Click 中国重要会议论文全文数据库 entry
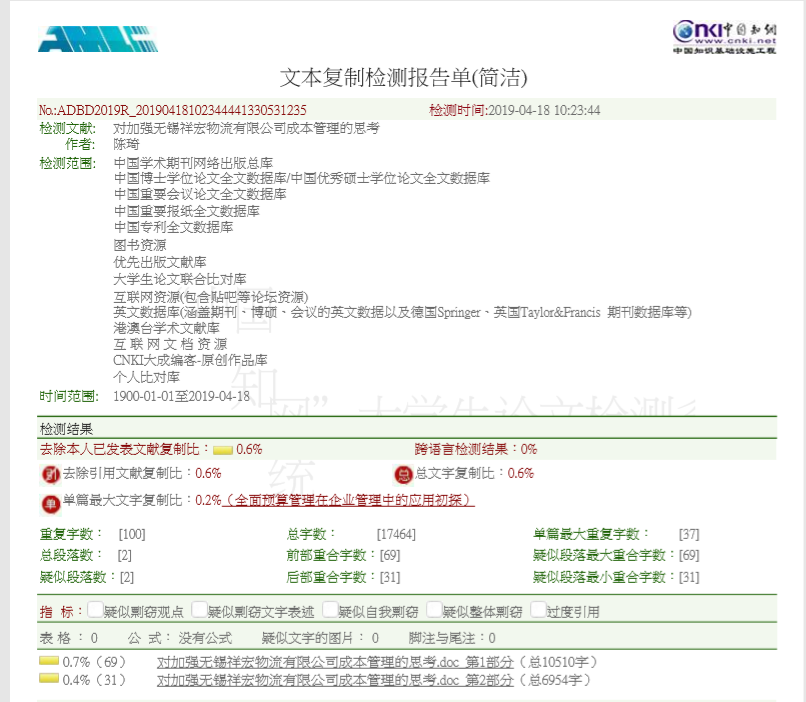The height and width of the screenshot is (702, 806). point(200,194)
